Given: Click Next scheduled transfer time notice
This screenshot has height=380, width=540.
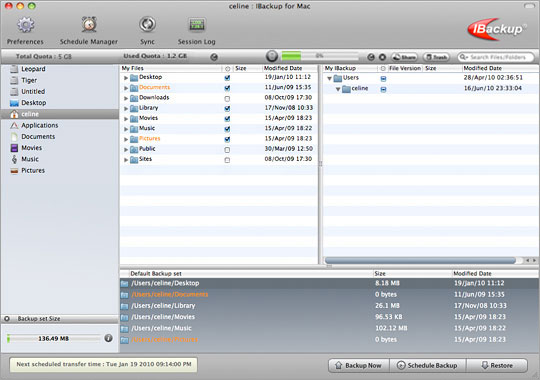Looking at the screenshot, I should click(103, 364).
